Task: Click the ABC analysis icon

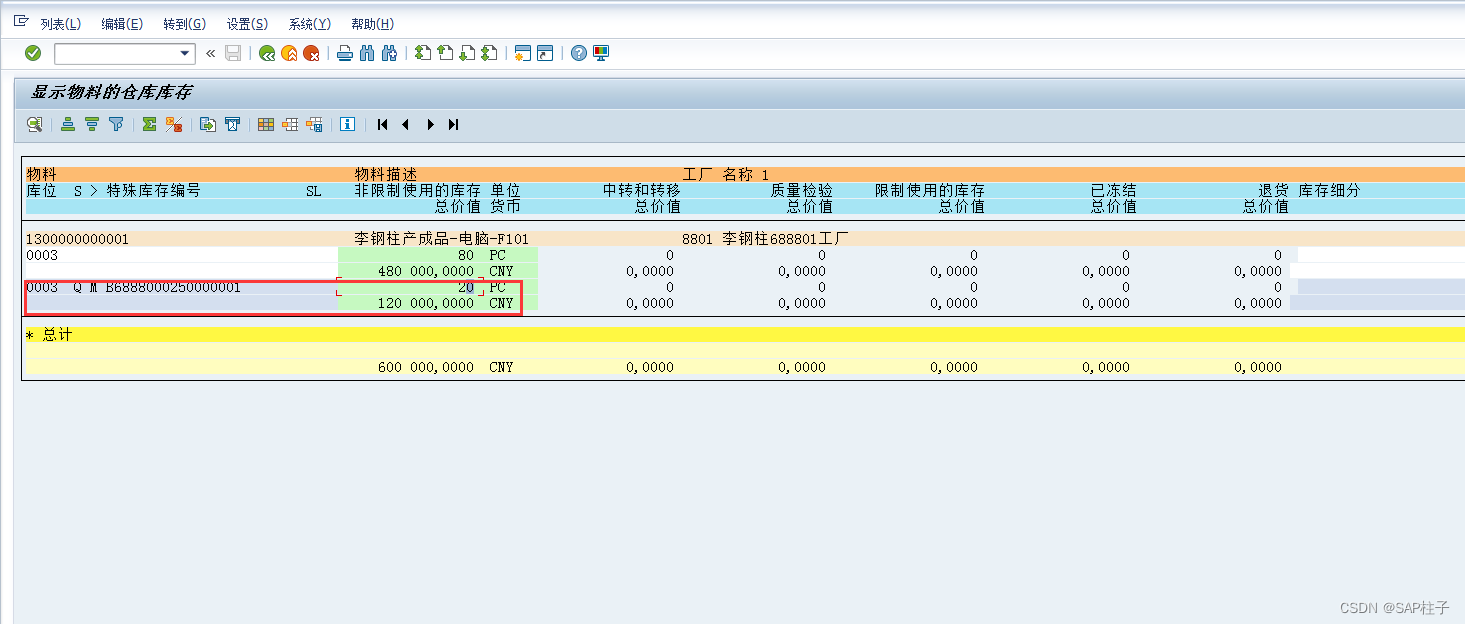Action: pos(232,124)
